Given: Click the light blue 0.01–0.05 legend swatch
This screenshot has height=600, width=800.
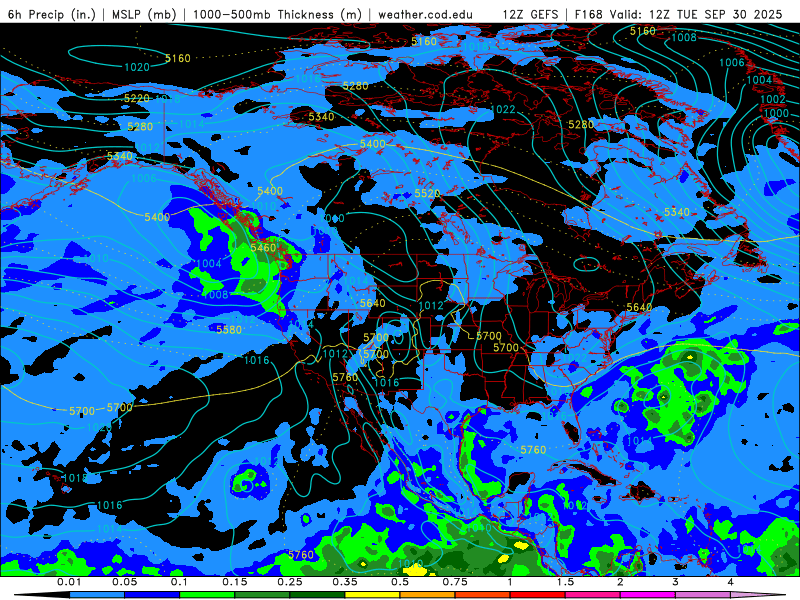Looking at the screenshot, I should pyautogui.click(x=97, y=595).
